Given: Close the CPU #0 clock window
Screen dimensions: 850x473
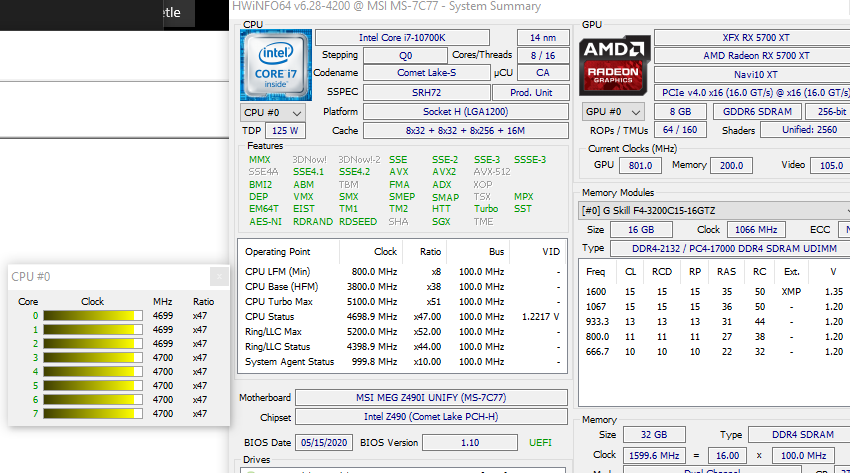Looking at the screenshot, I should (220, 276).
